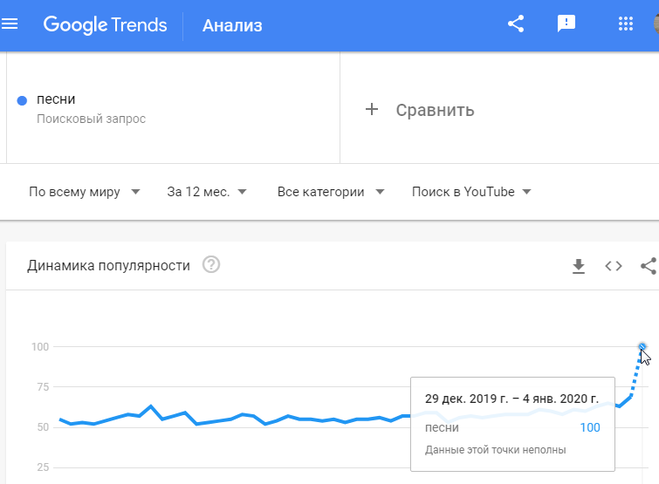
Task: Click the blue dot next to песни
Action: pos(22,100)
